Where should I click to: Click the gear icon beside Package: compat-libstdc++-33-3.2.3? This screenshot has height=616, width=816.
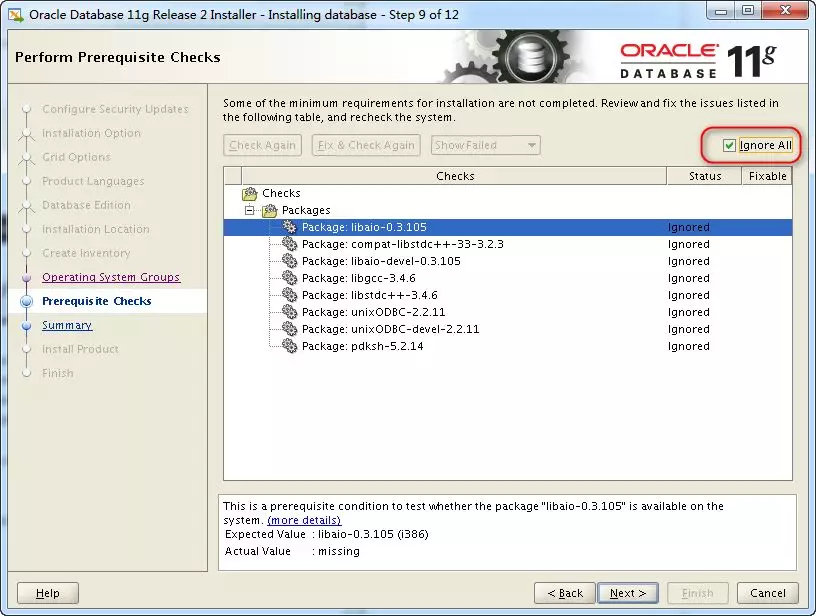(289, 244)
